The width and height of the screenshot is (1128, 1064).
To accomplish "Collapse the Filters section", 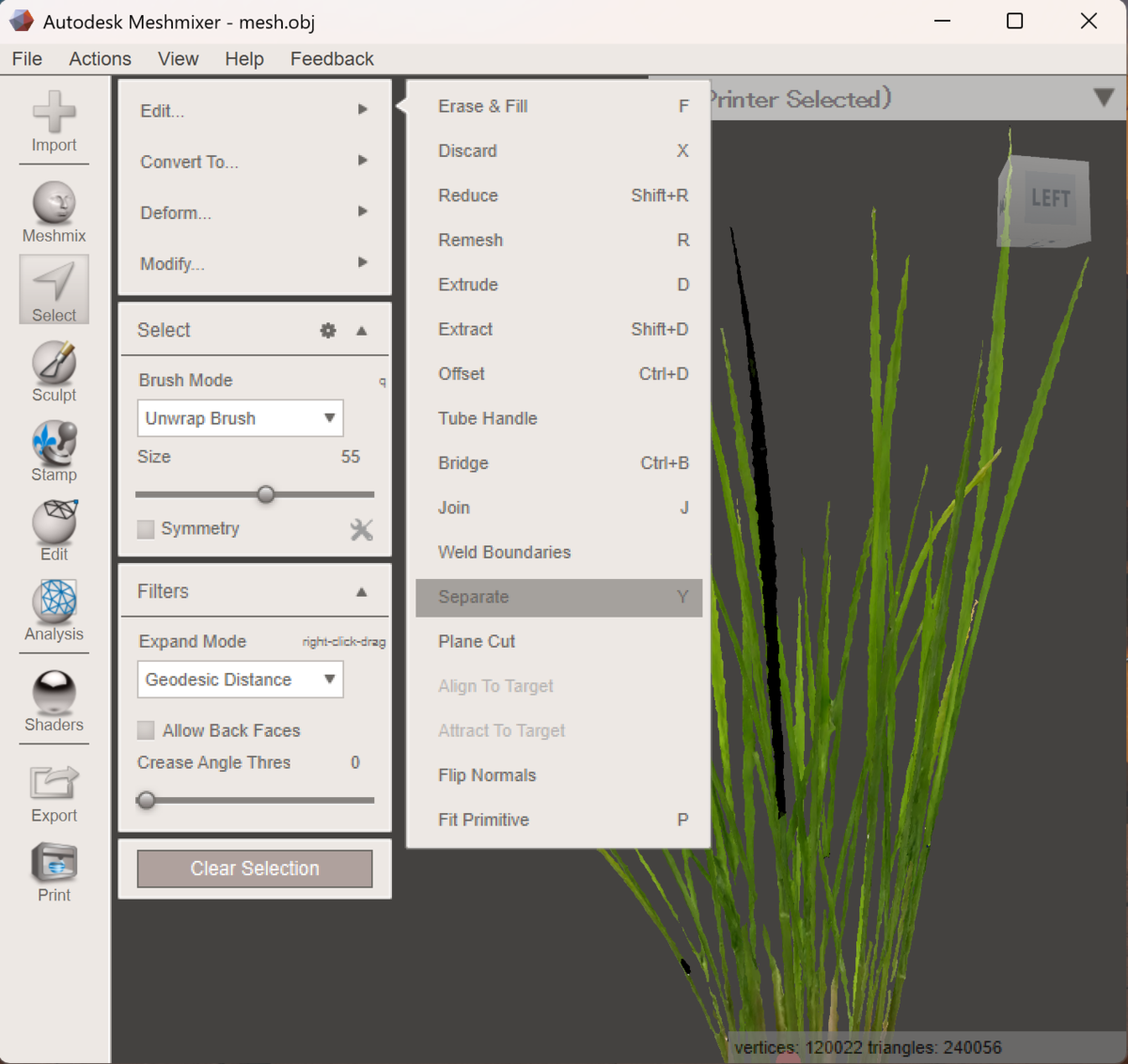I will click(361, 591).
